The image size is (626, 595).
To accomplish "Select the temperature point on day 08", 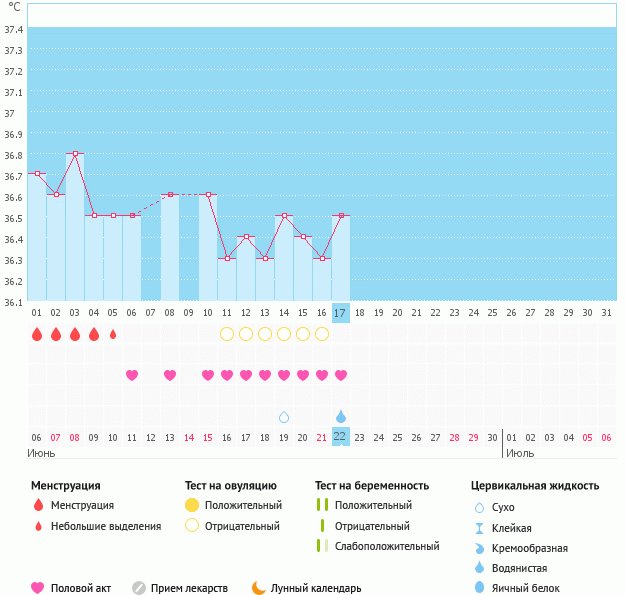I will (x=170, y=194).
